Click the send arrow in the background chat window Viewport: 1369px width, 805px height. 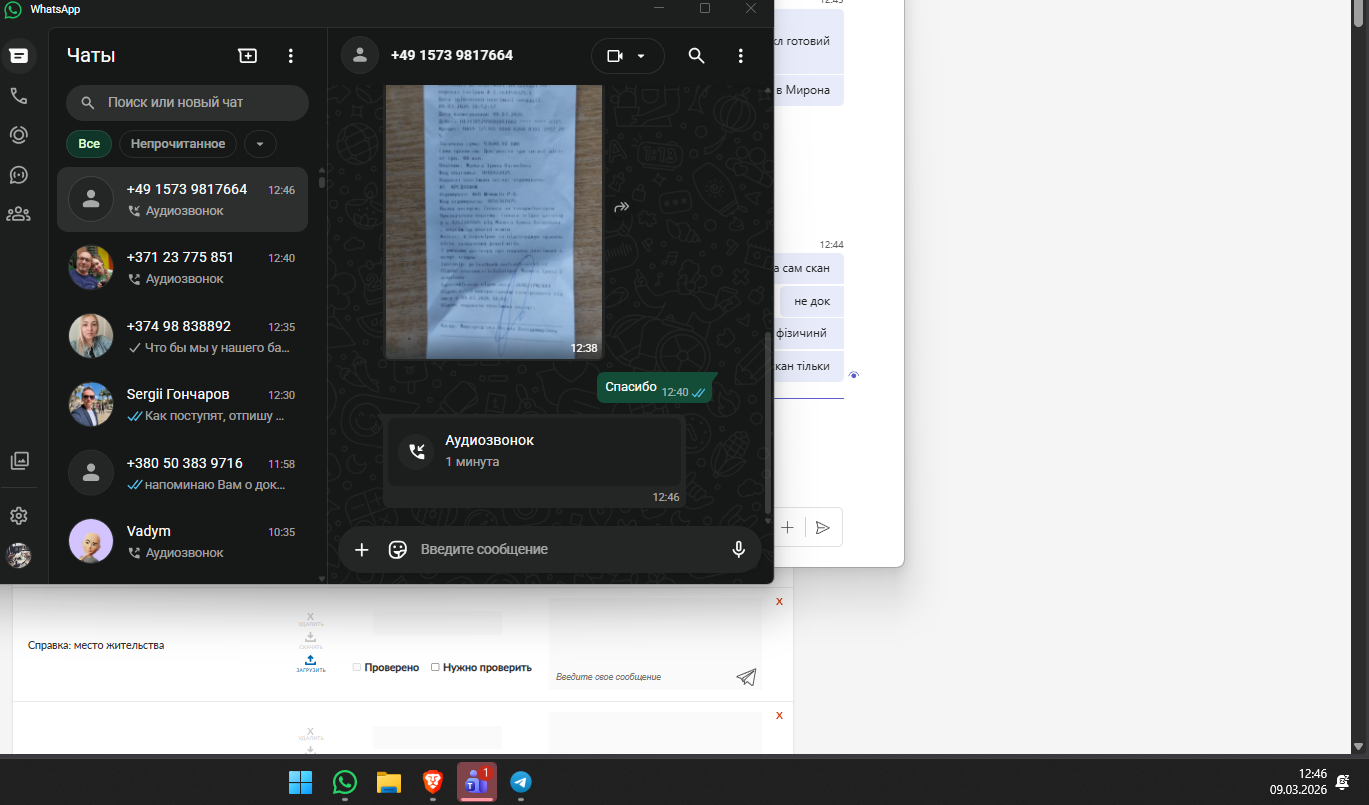tap(823, 527)
